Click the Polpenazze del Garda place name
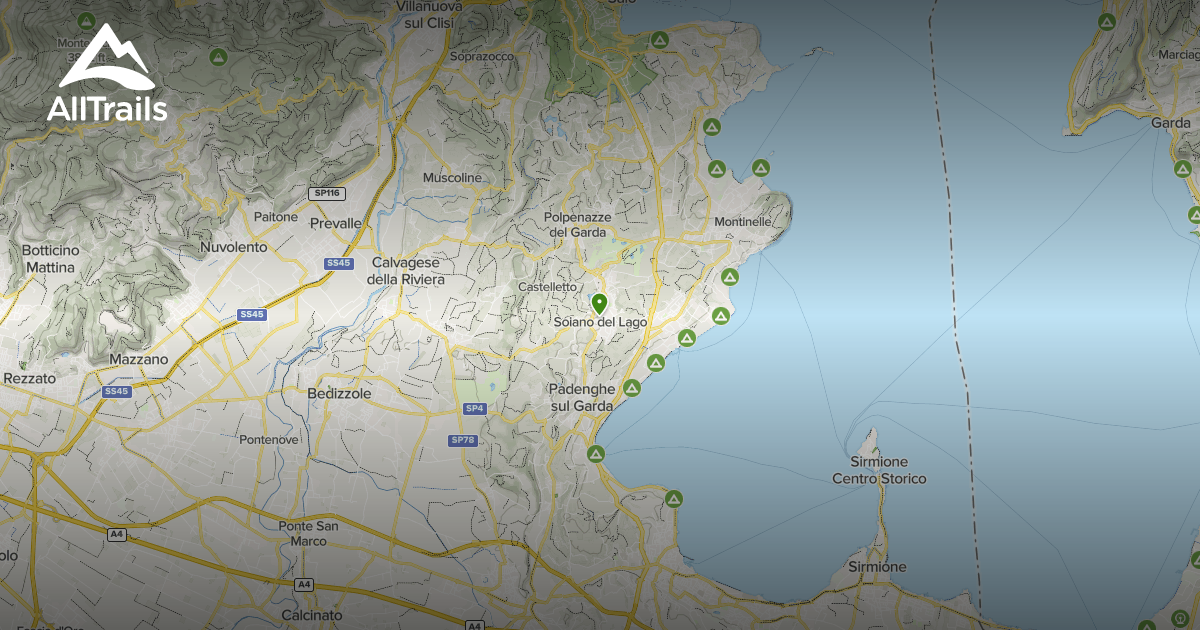This screenshot has width=1200, height=630. [577, 224]
